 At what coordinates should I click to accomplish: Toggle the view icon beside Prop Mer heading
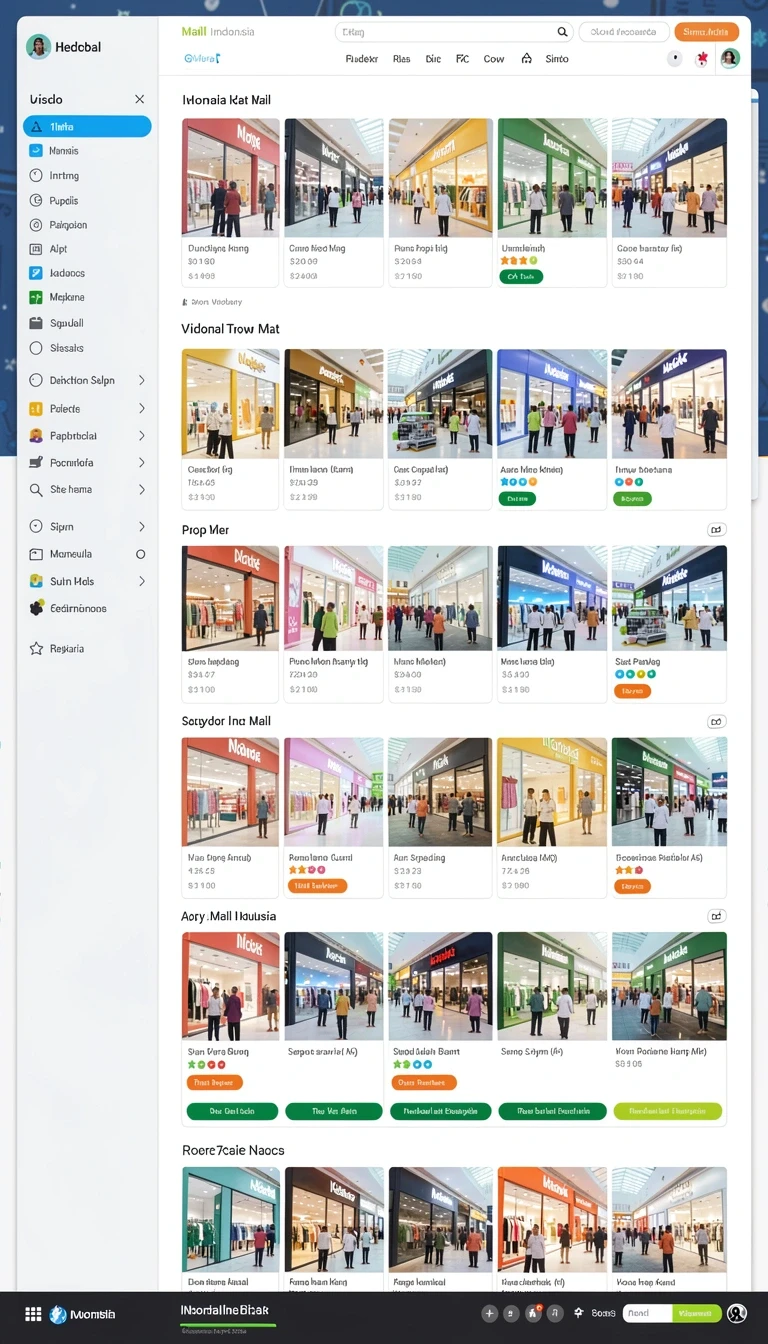716,530
